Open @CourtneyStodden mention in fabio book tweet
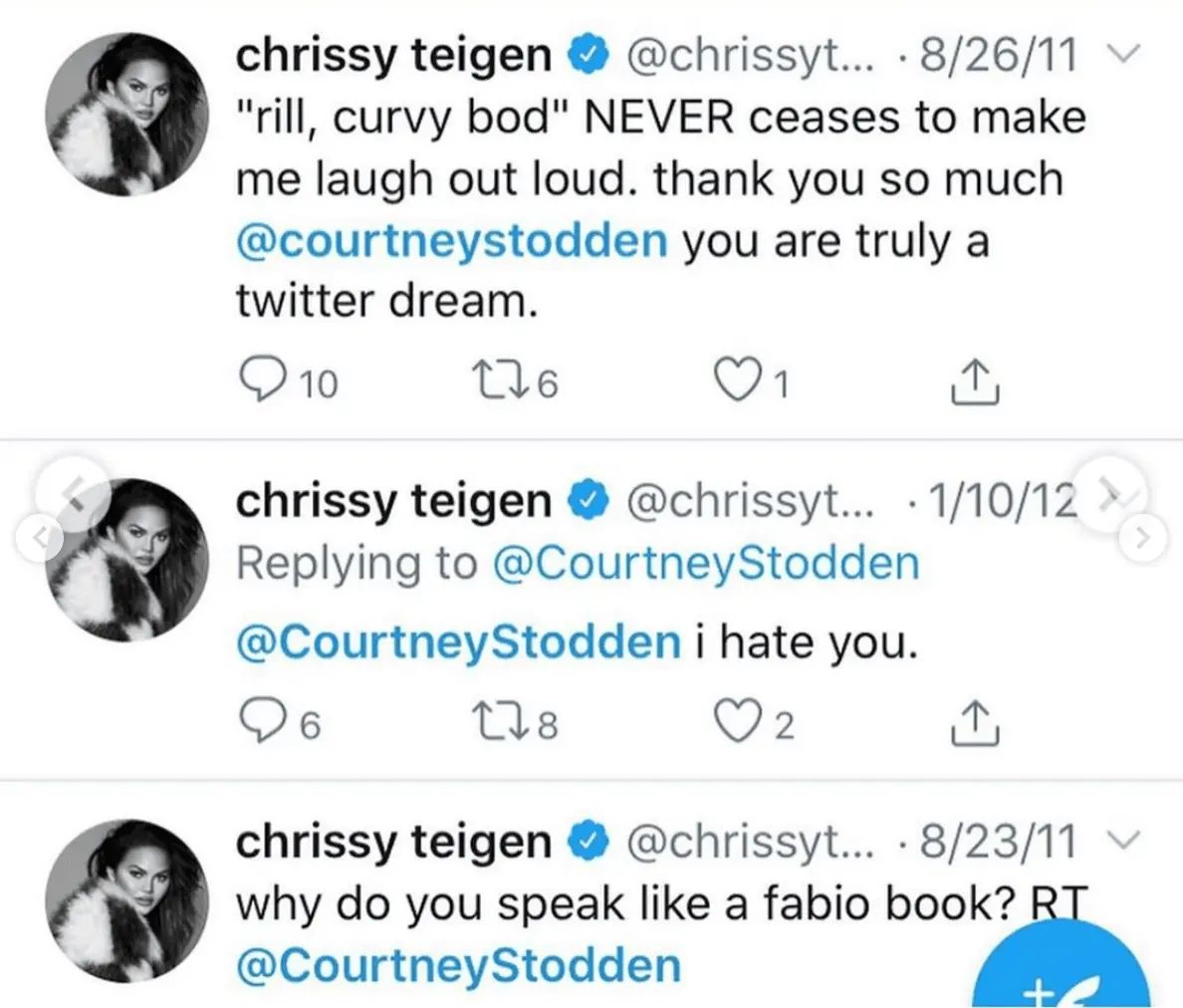This screenshot has width=1183, height=1008. (458, 966)
